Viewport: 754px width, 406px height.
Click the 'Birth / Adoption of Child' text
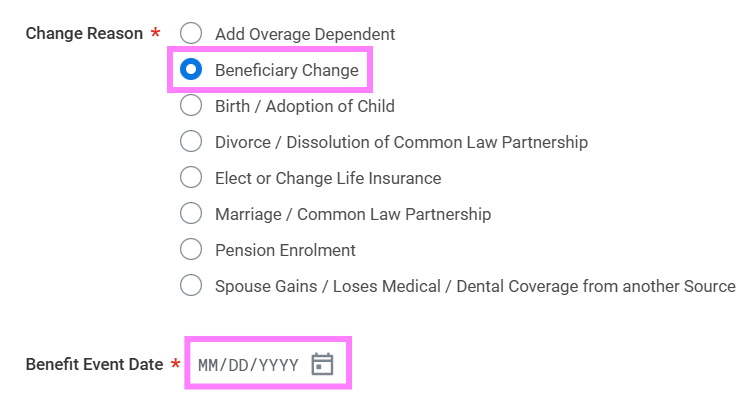click(305, 106)
